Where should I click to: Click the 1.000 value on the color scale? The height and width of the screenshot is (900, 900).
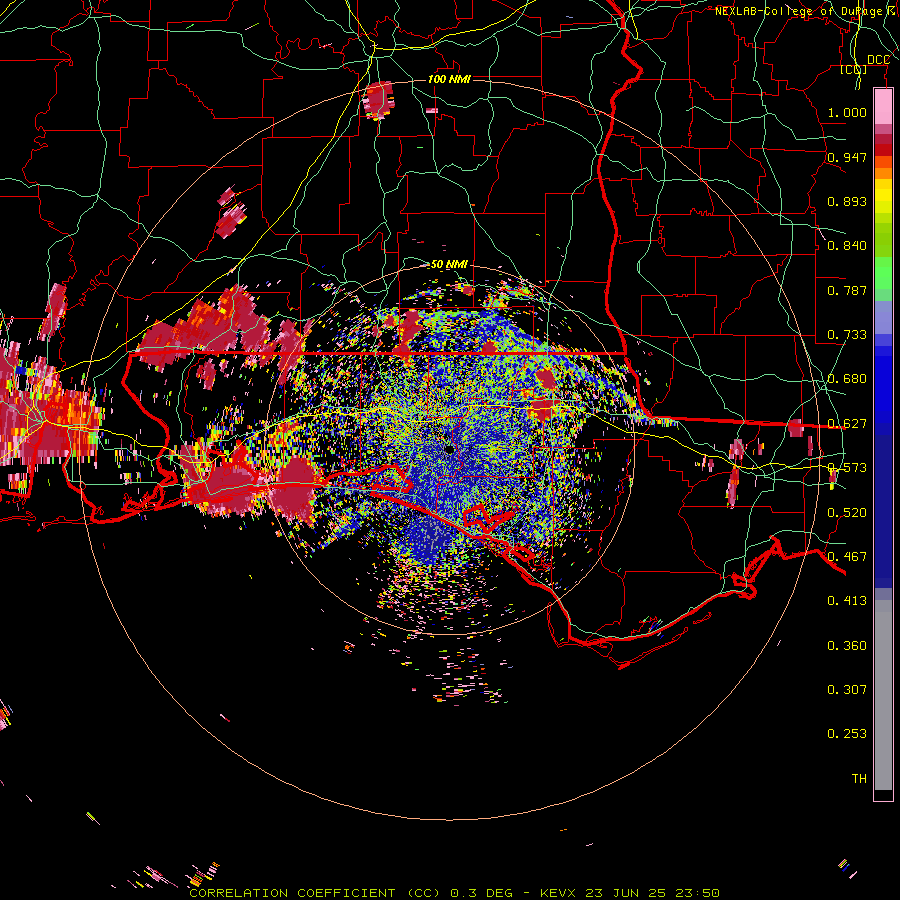click(x=847, y=112)
